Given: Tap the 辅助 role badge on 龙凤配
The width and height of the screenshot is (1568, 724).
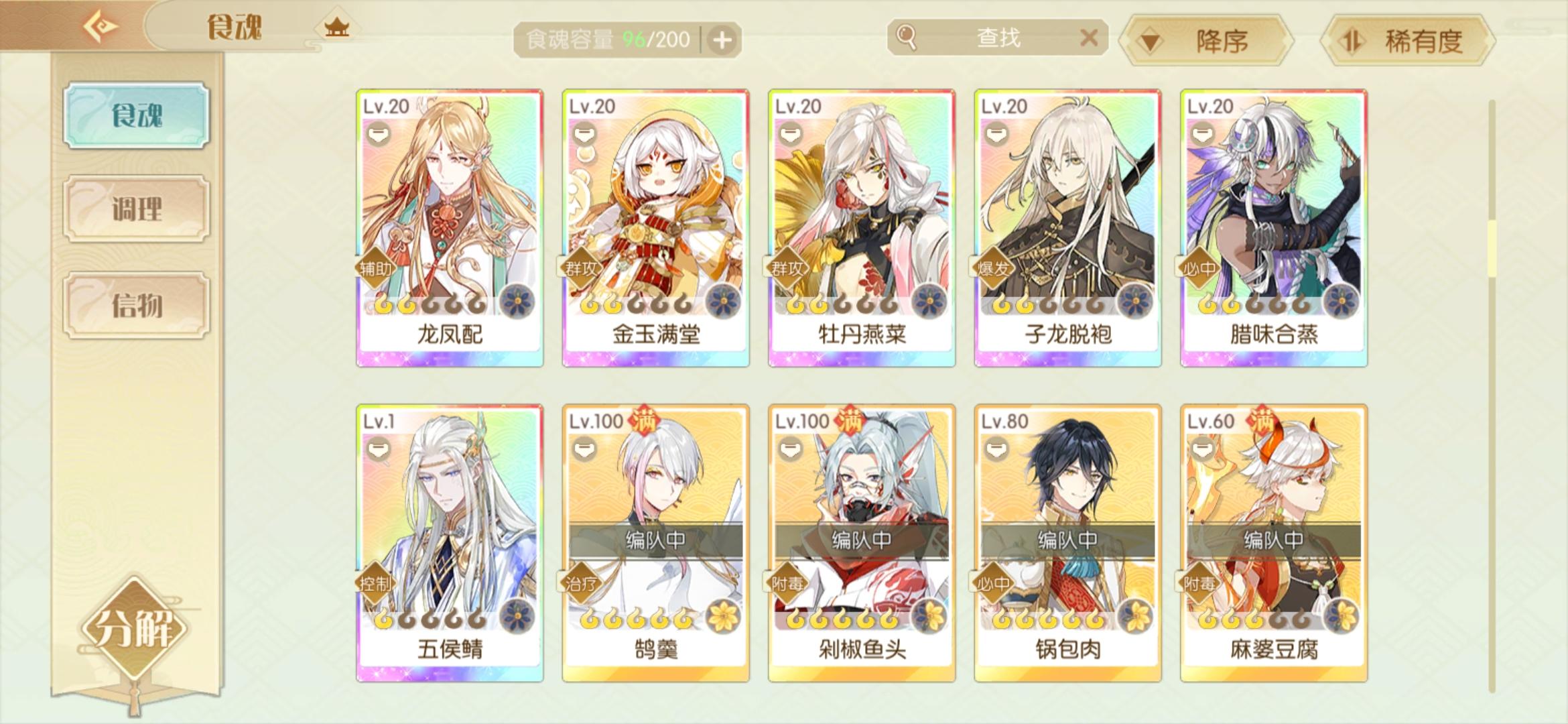Looking at the screenshot, I should (375, 269).
